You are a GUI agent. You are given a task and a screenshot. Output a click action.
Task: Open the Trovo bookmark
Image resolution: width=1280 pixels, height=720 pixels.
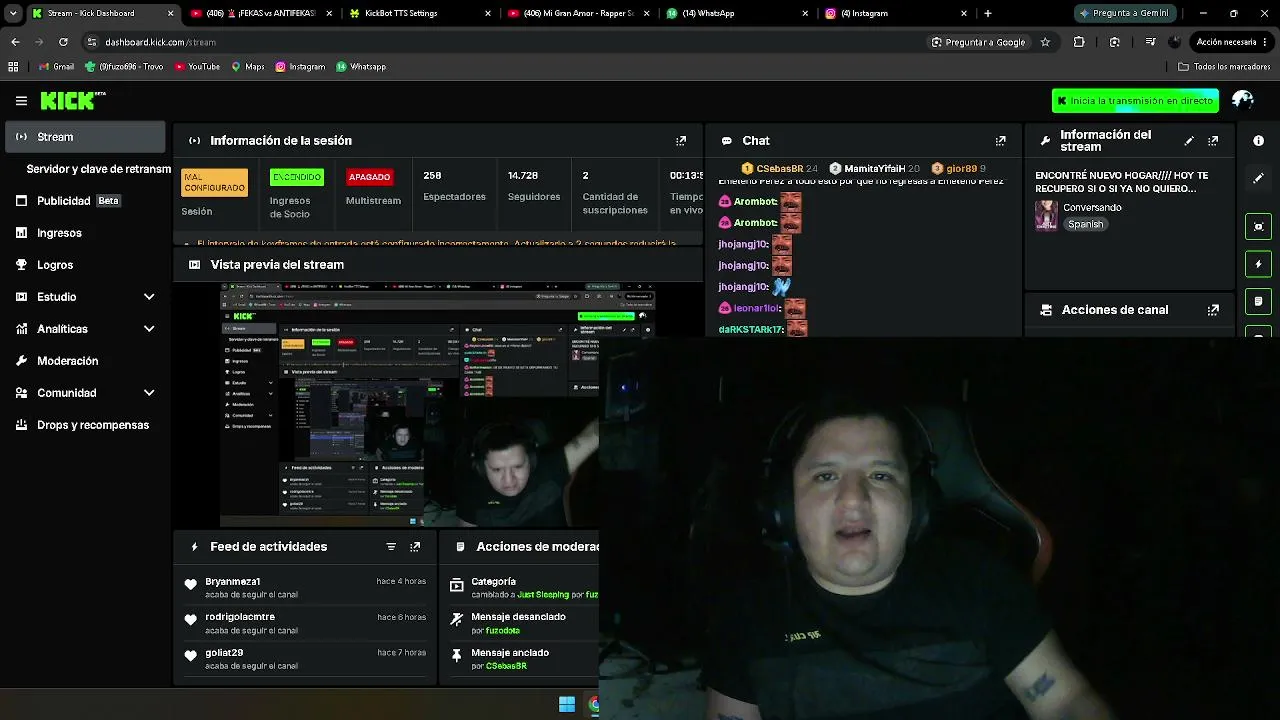pos(124,67)
